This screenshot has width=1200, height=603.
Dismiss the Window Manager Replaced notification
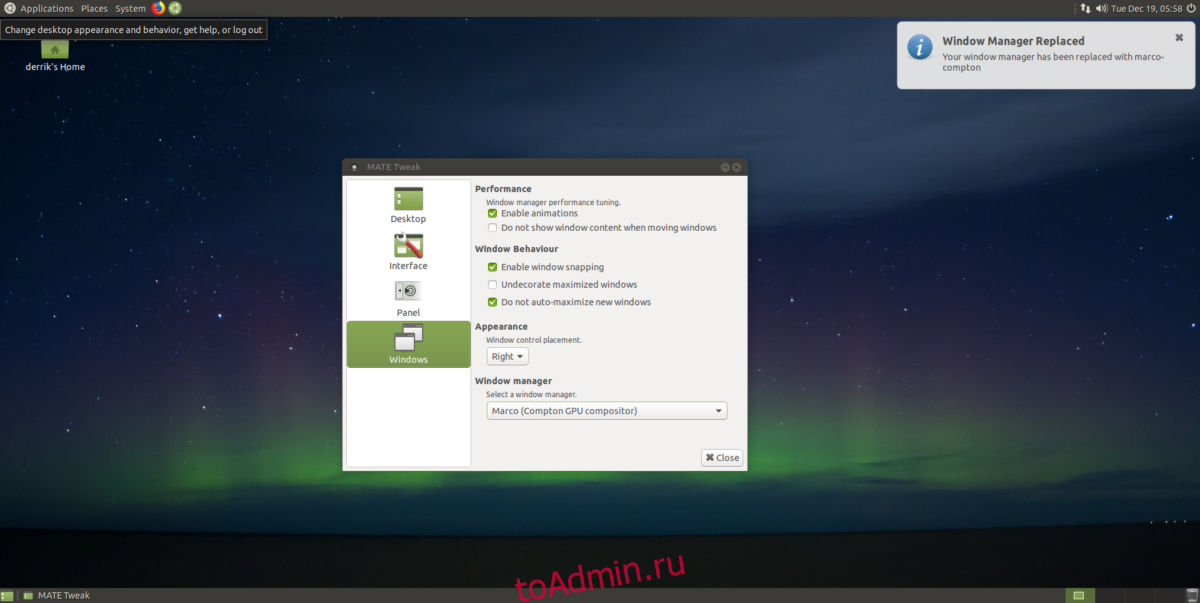click(x=1179, y=38)
